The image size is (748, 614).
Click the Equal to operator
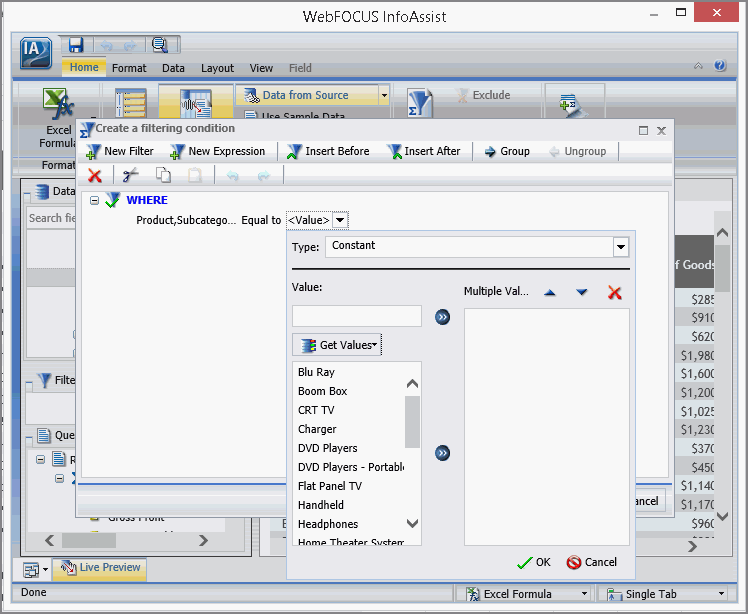coord(261,220)
